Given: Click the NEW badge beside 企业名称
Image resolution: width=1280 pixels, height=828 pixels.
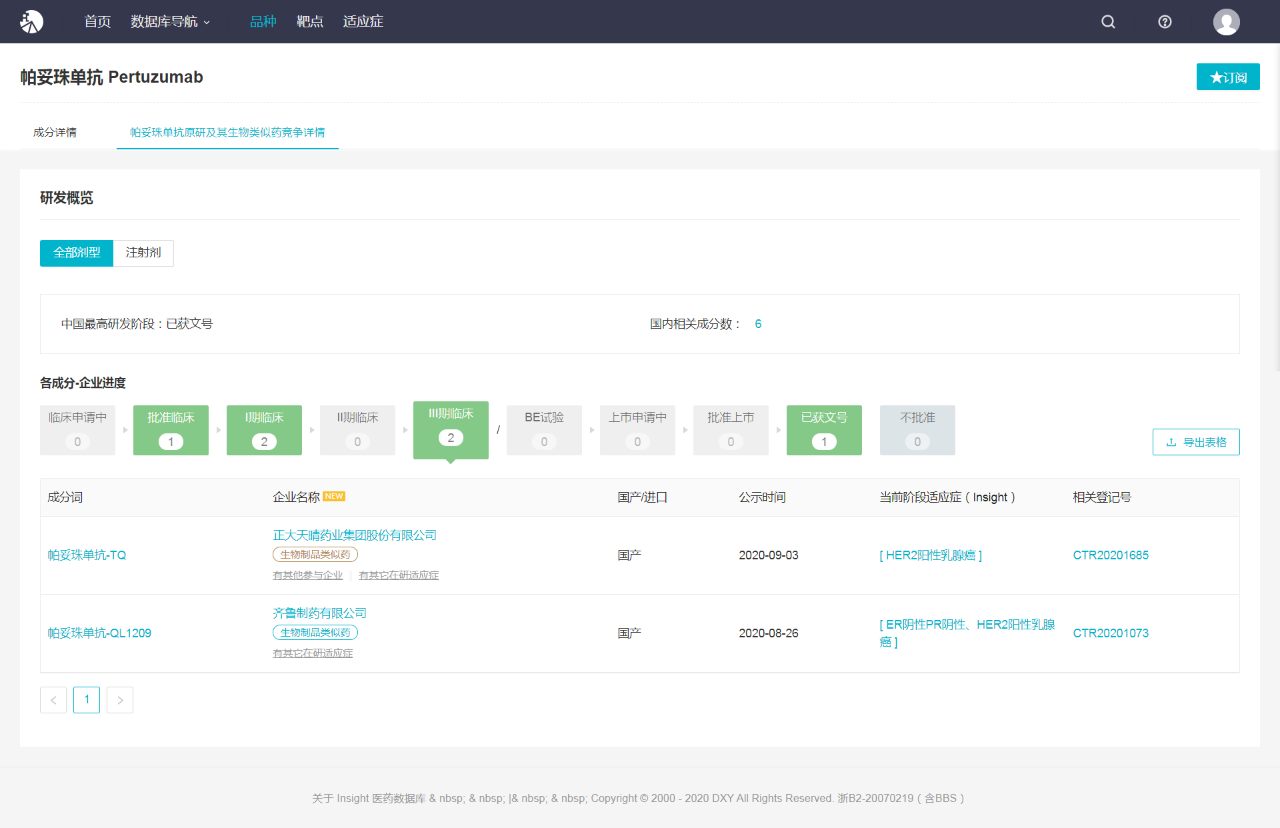Looking at the screenshot, I should coord(334,496).
